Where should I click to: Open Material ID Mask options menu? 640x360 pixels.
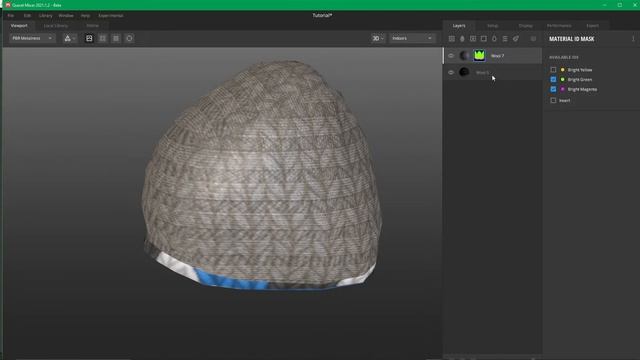[x=633, y=39]
